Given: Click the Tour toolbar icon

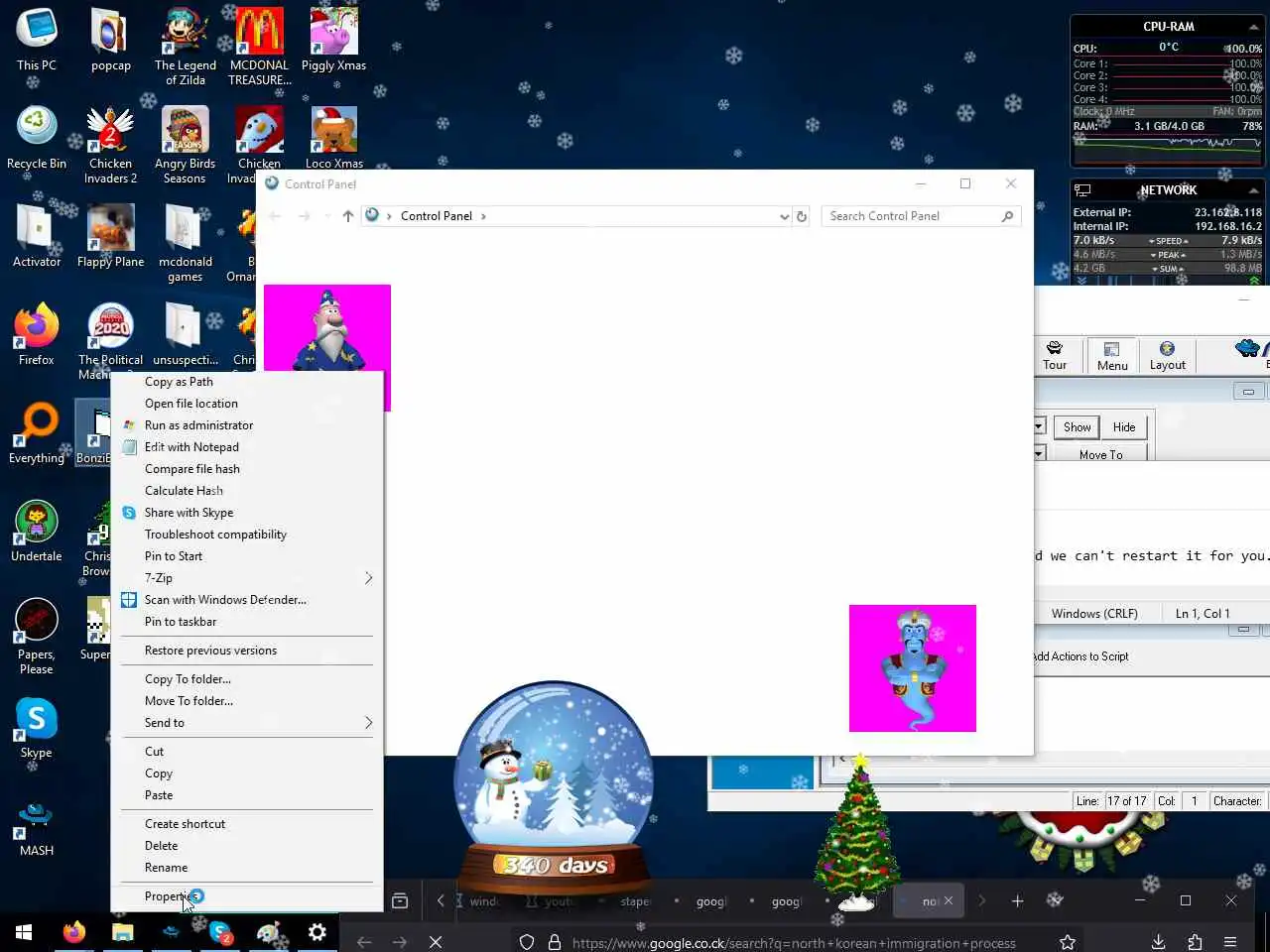Looking at the screenshot, I should (1055, 355).
